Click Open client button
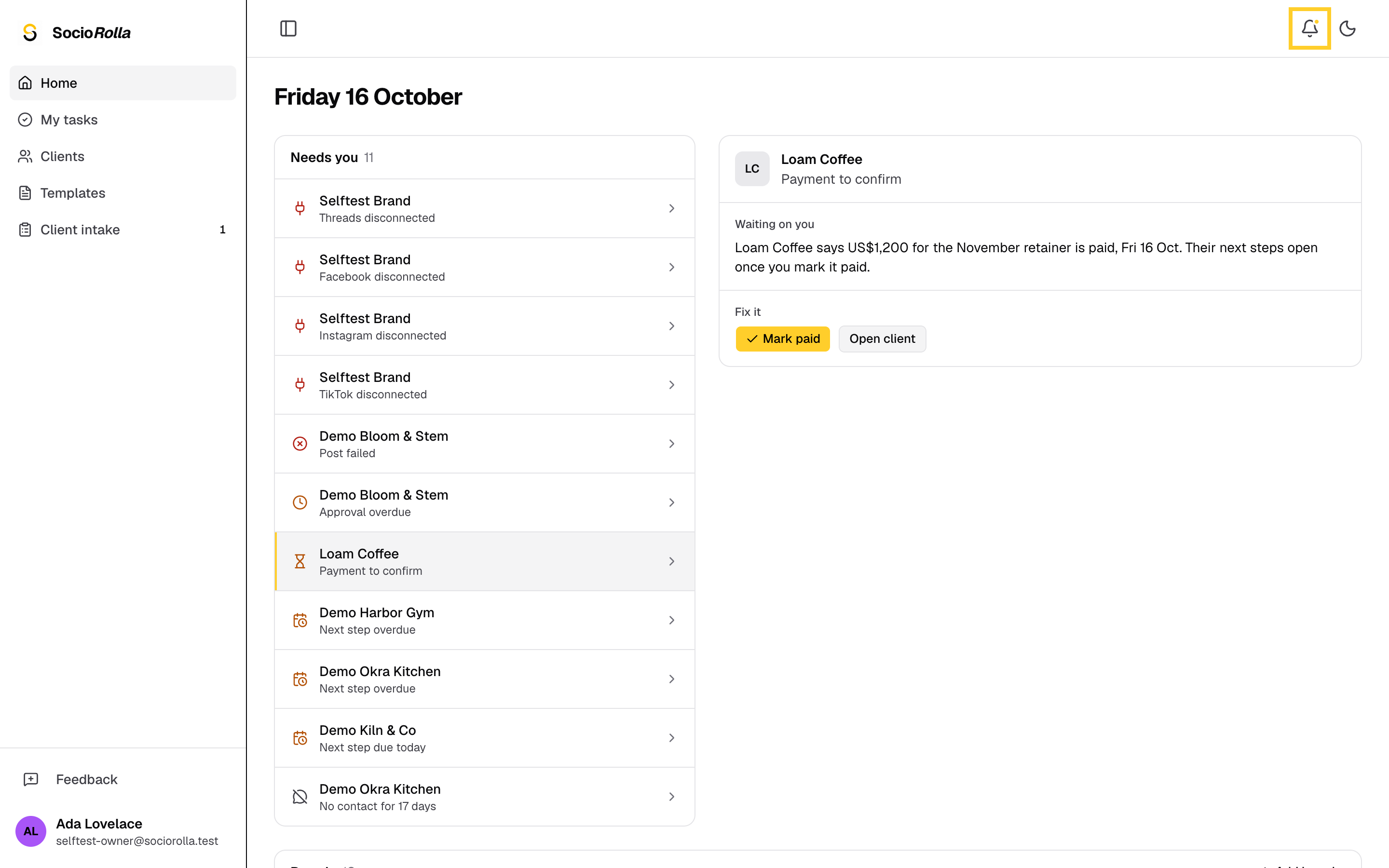 click(x=882, y=339)
